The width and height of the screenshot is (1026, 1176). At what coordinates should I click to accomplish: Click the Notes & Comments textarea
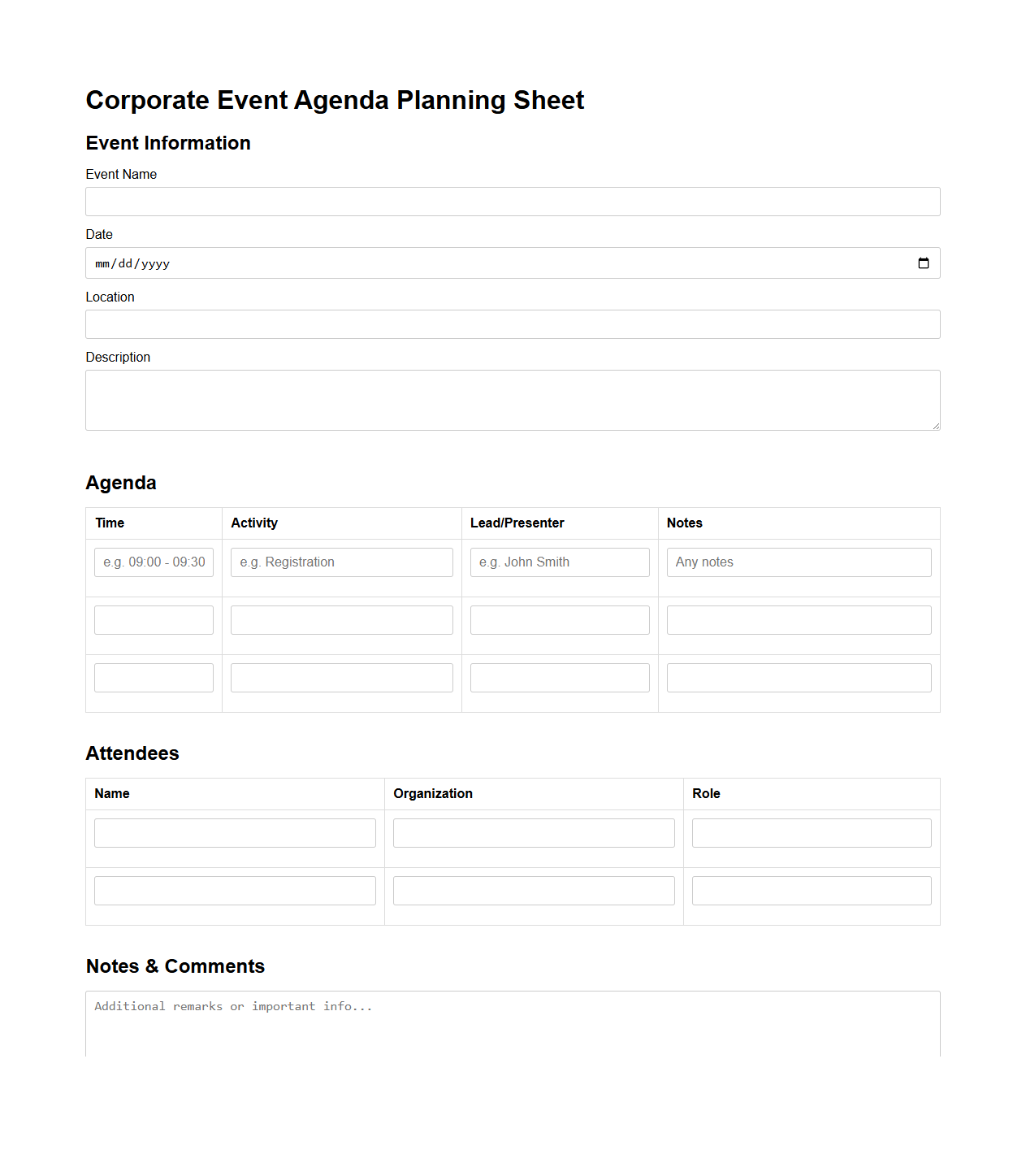click(513, 1024)
